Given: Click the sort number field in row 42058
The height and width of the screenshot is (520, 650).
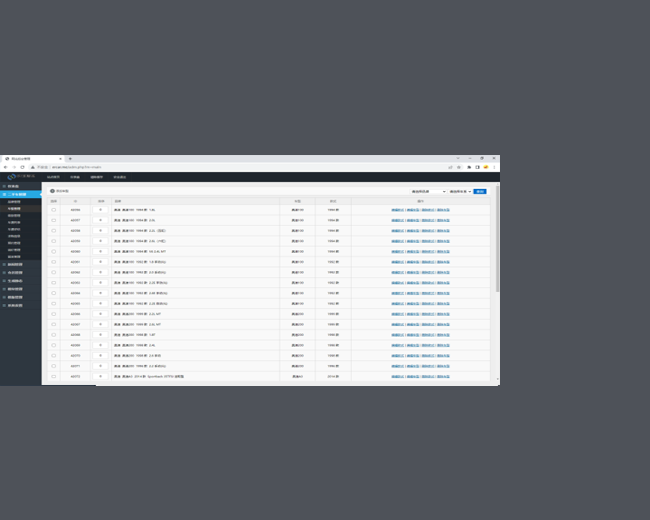Looking at the screenshot, I should click(x=100, y=230).
